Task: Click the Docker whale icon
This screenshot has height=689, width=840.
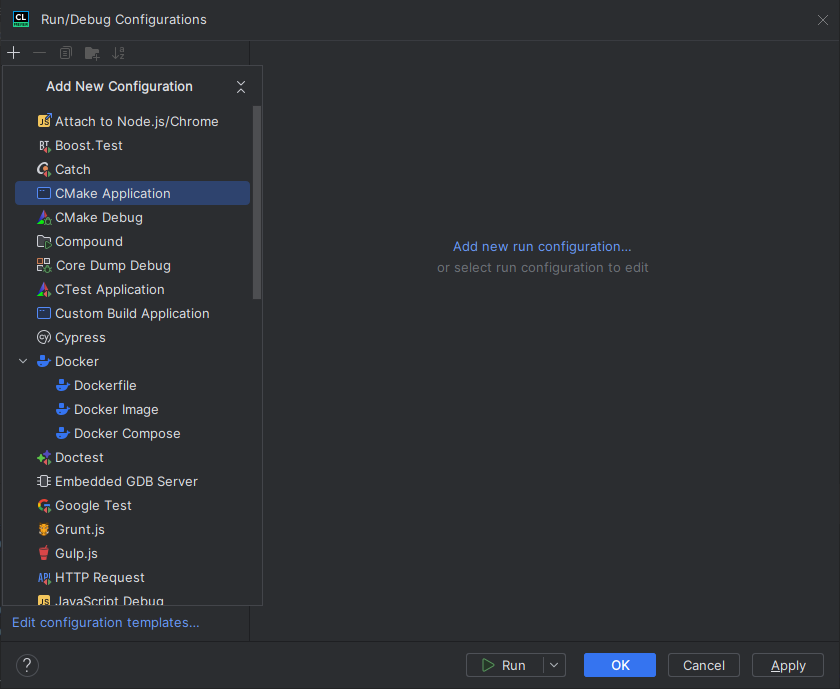Action: 44,361
